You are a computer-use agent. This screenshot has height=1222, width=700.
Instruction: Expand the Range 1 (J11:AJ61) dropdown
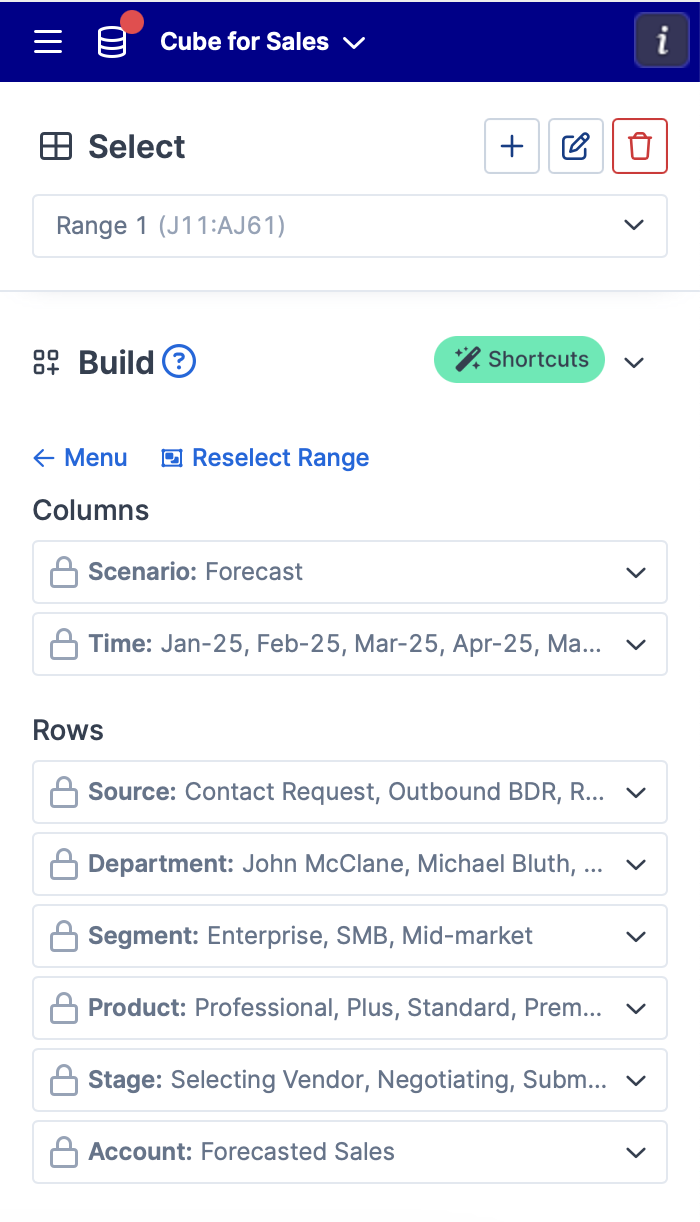coord(350,226)
